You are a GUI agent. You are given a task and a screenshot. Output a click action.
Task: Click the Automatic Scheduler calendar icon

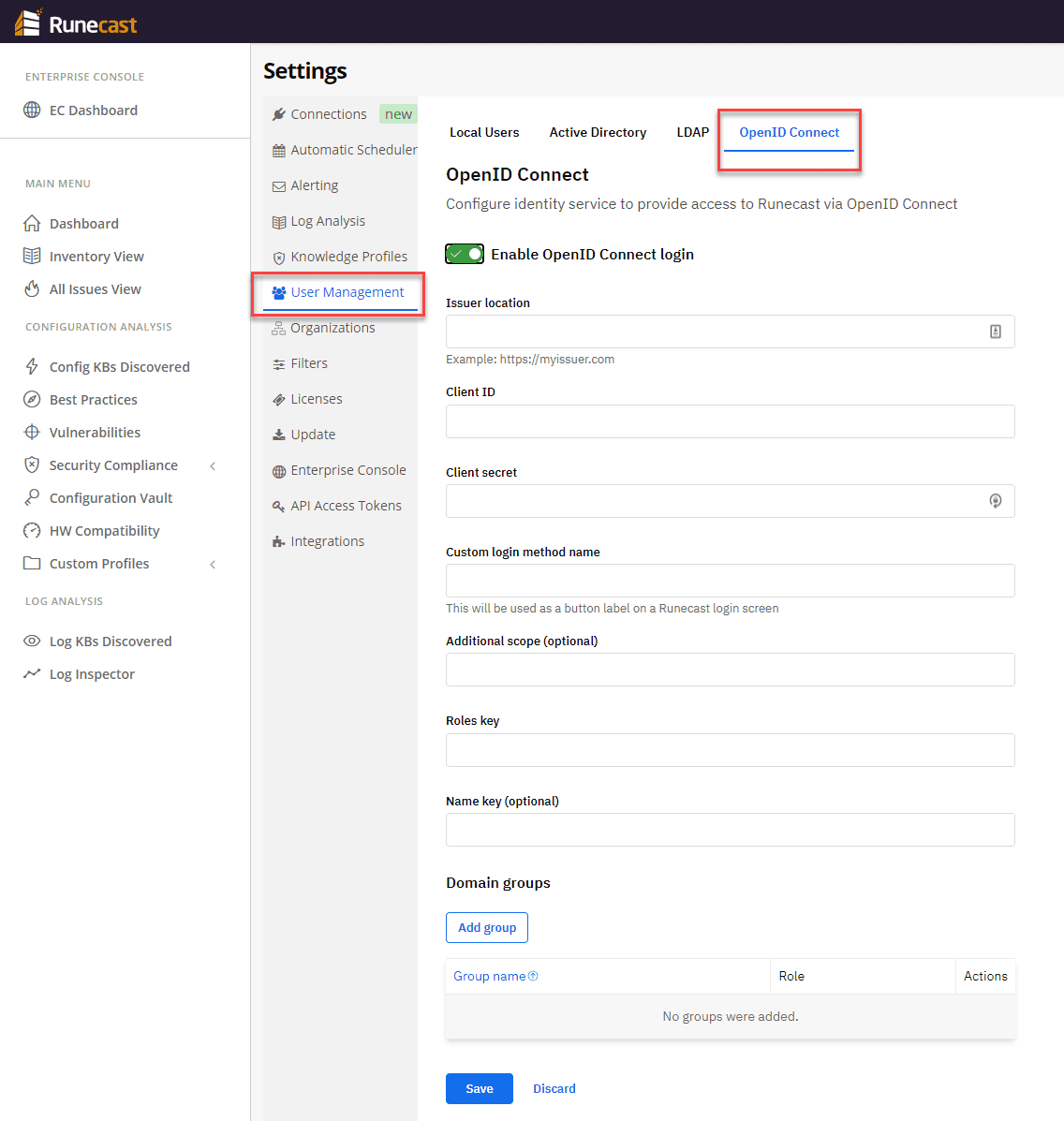[278, 151]
